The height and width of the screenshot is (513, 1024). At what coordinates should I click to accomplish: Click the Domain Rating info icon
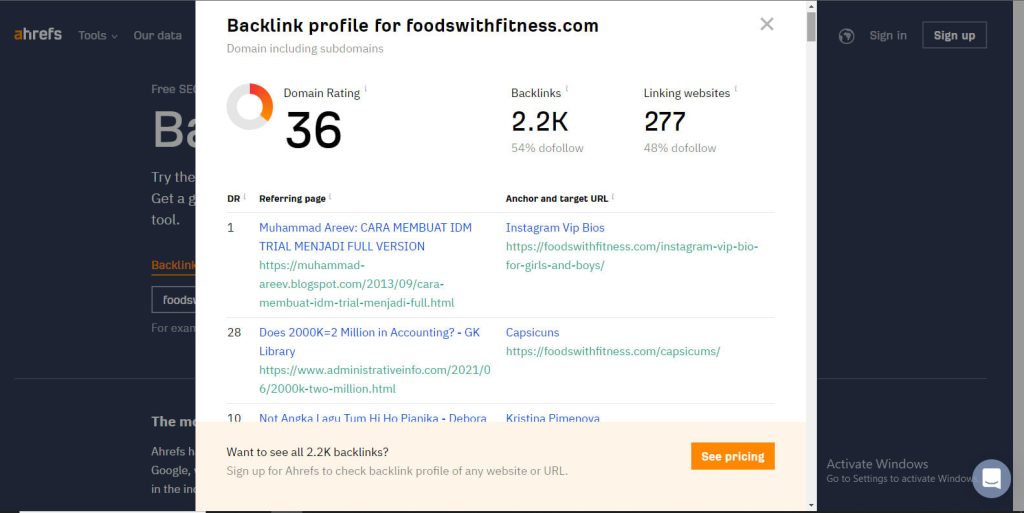tap(366, 88)
